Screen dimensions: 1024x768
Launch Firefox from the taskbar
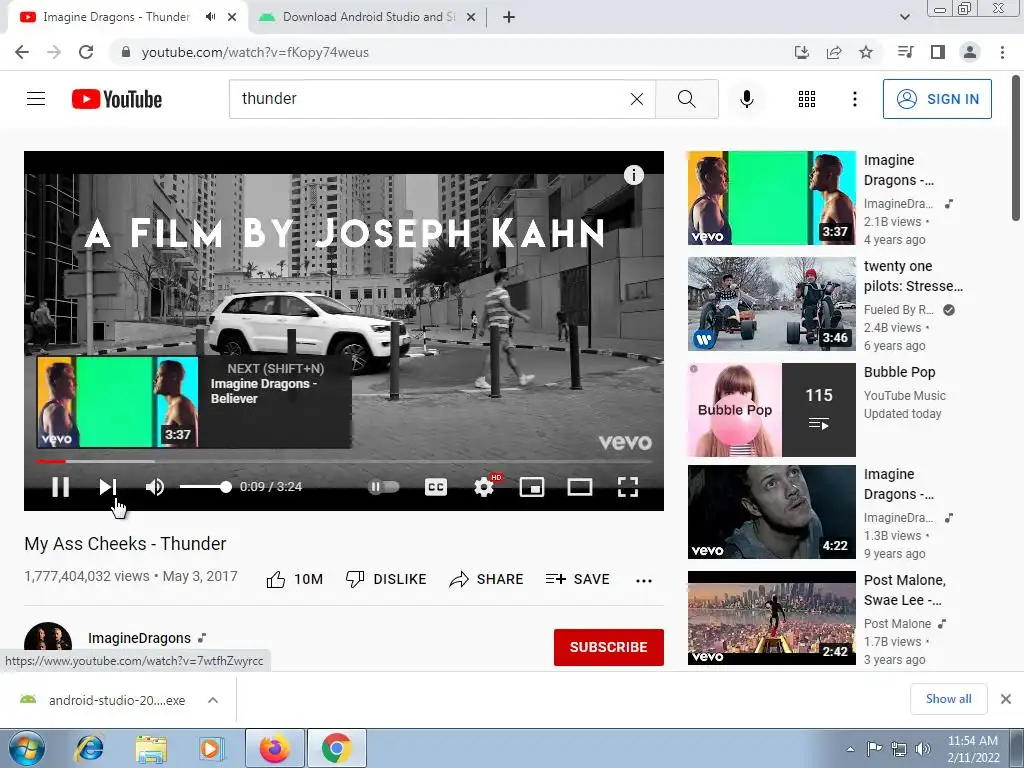(274, 748)
